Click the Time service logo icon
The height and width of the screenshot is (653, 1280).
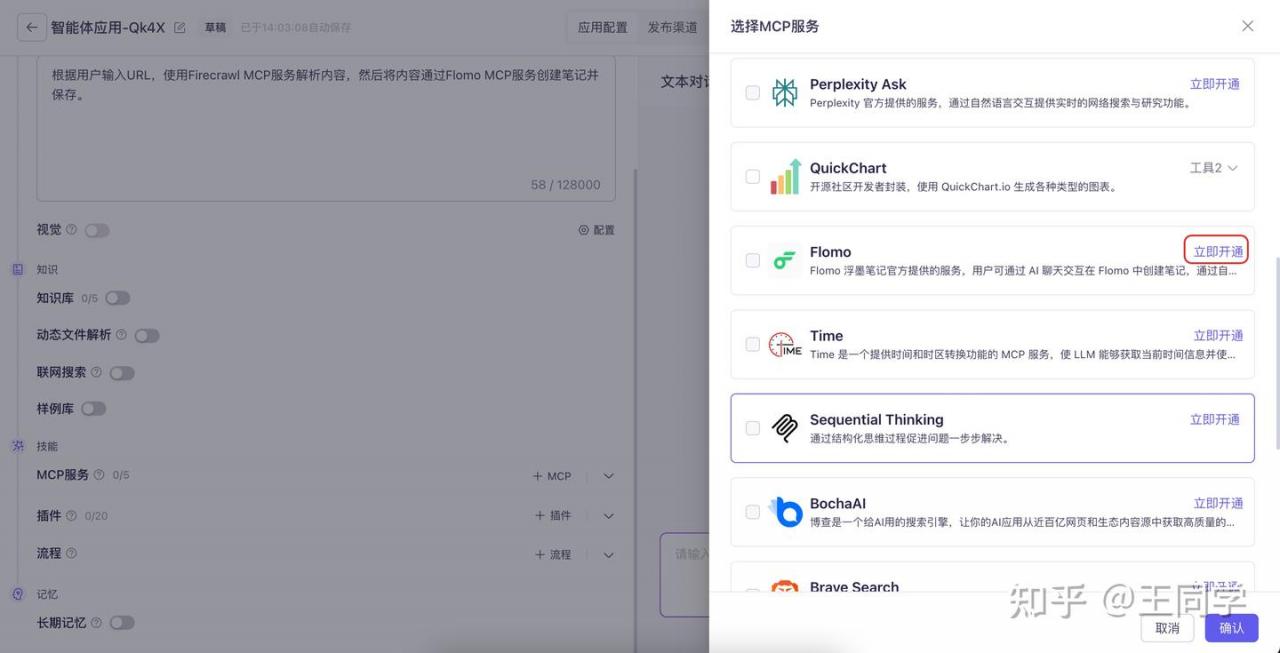coord(785,344)
